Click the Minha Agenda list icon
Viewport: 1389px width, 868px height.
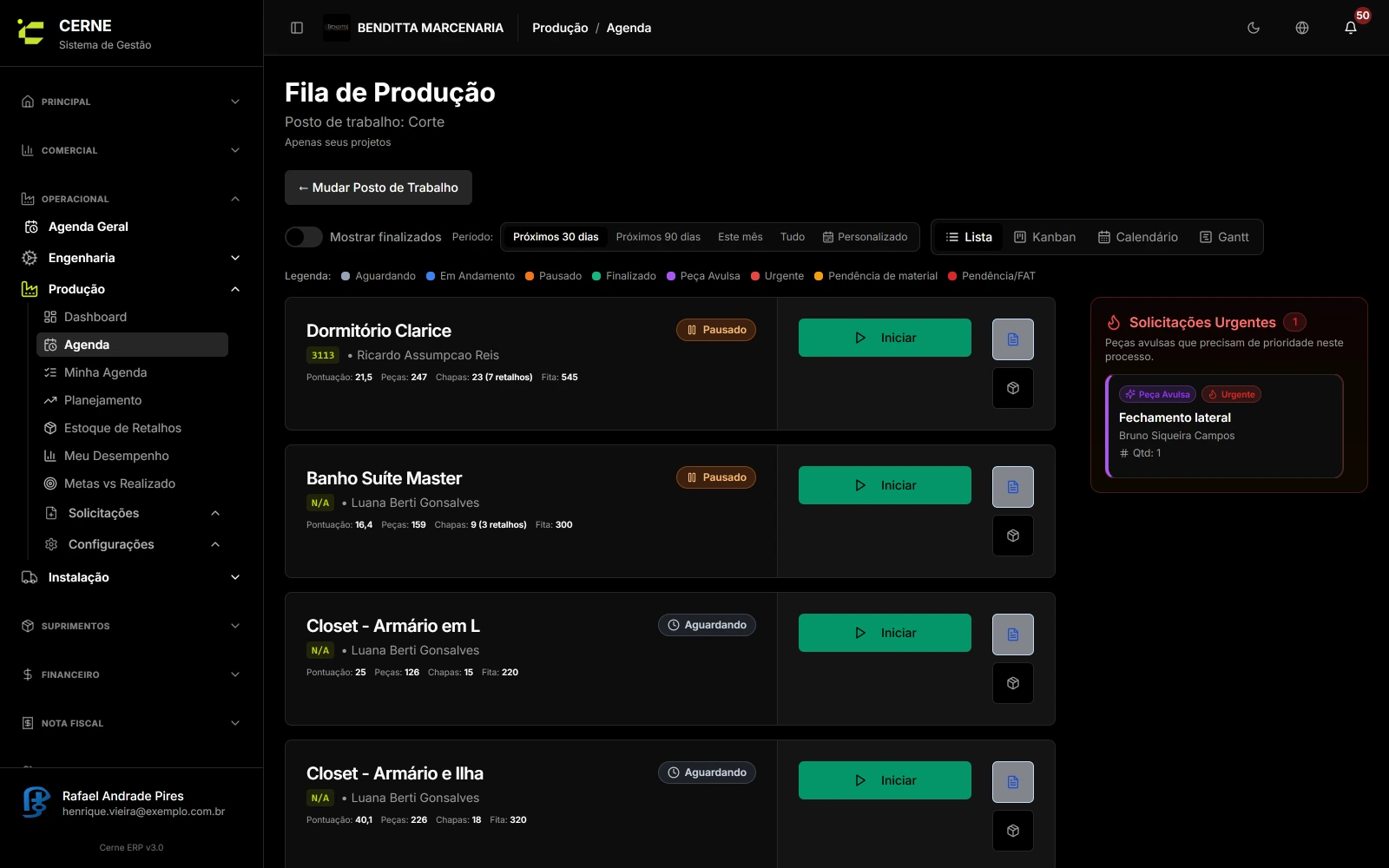tap(50, 372)
